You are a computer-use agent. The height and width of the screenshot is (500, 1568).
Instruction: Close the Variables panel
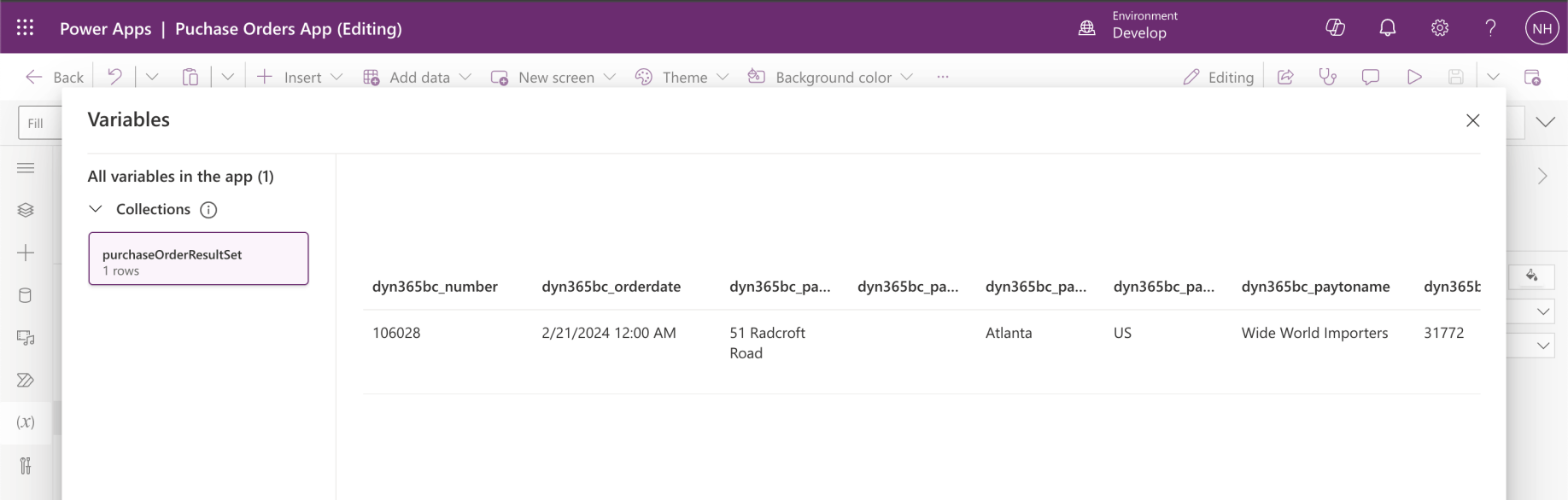click(x=1472, y=120)
